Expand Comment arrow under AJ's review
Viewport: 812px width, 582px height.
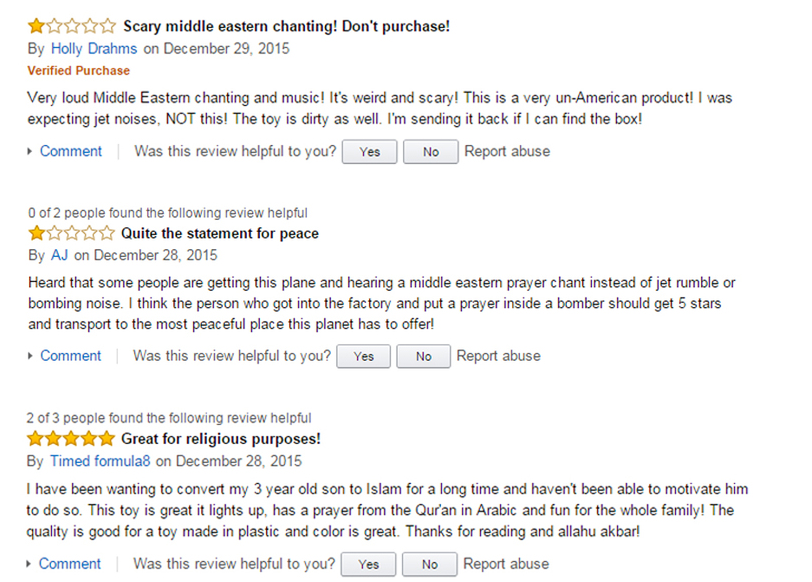pyautogui.click(x=31, y=356)
